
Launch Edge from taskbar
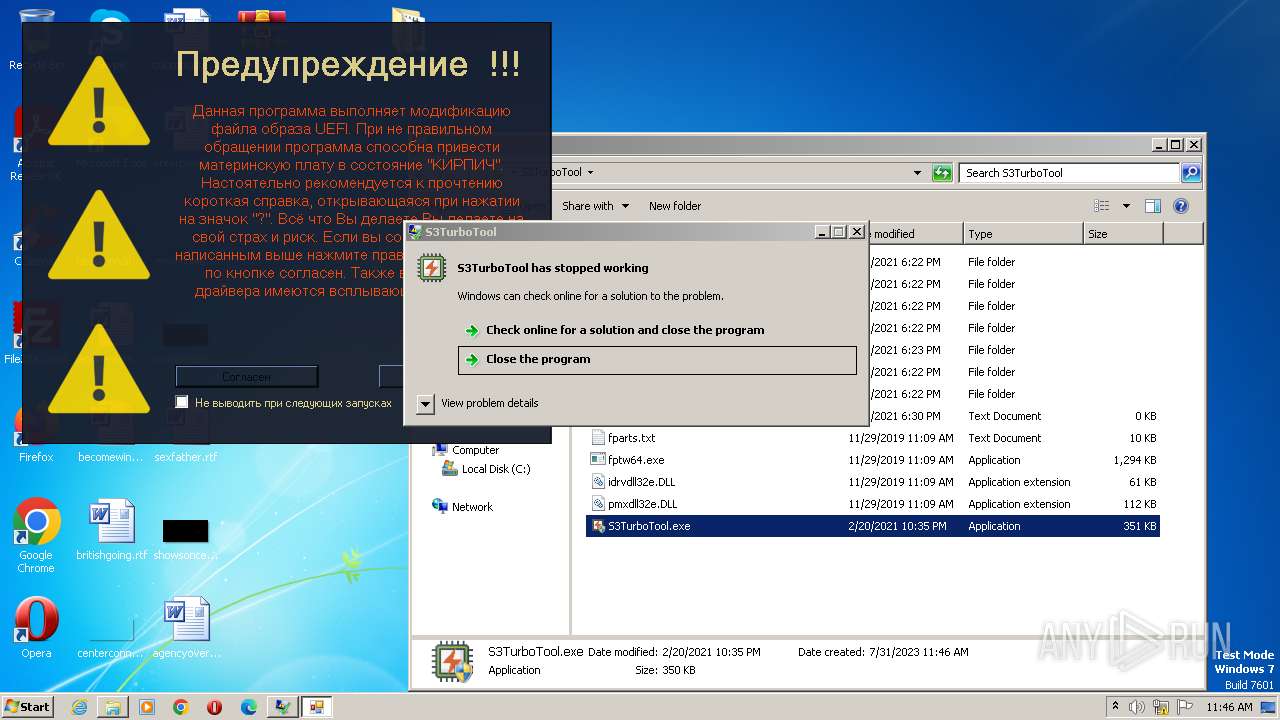click(249, 707)
